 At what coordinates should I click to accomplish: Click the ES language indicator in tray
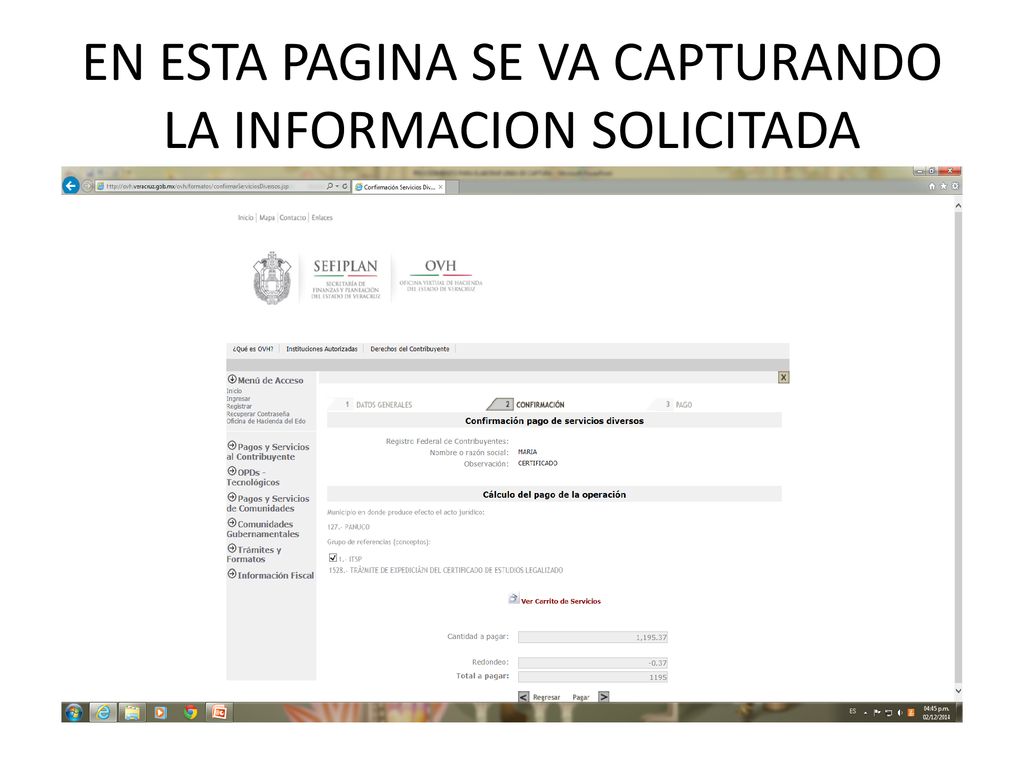[852, 711]
